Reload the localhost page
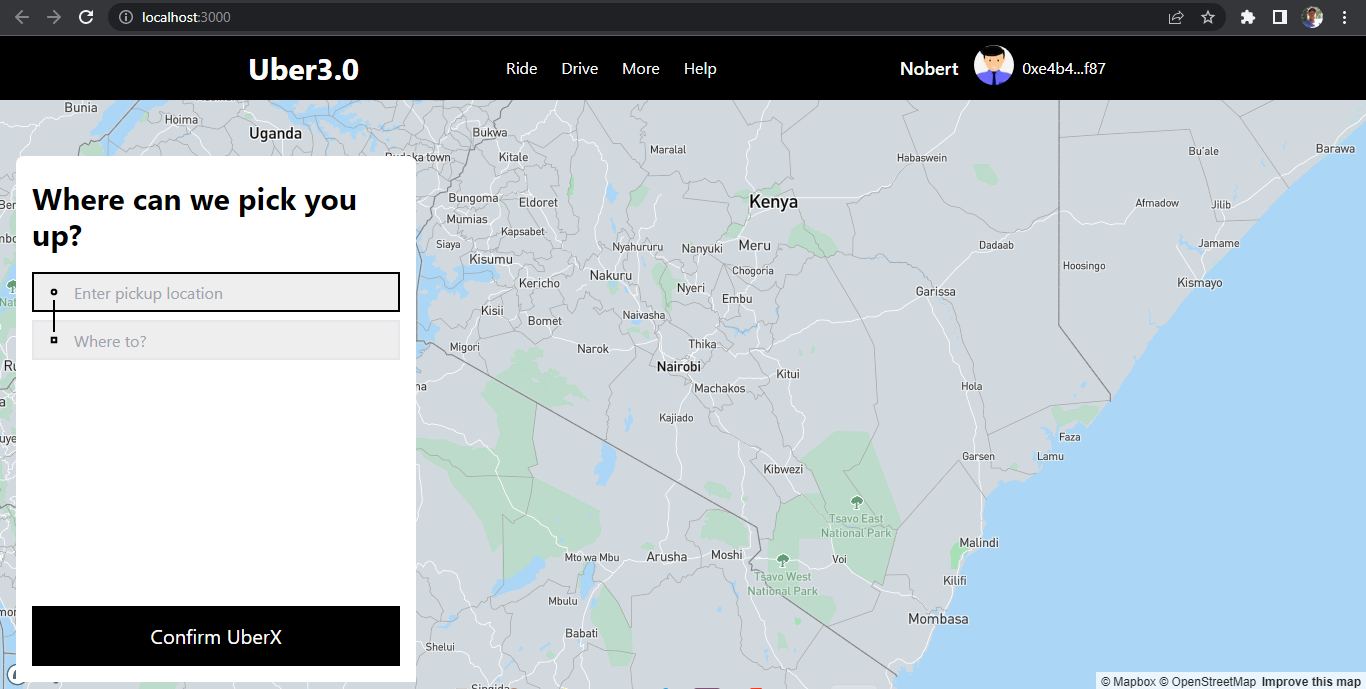Image resolution: width=1366 pixels, height=689 pixels. [x=86, y=17]
